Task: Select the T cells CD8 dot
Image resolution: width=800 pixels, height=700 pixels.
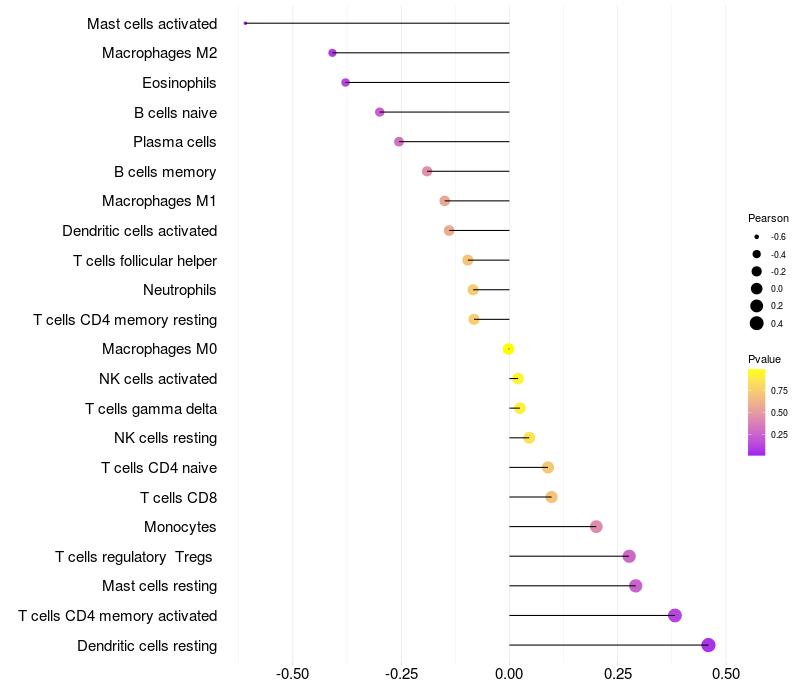Action: pos(551,497)
